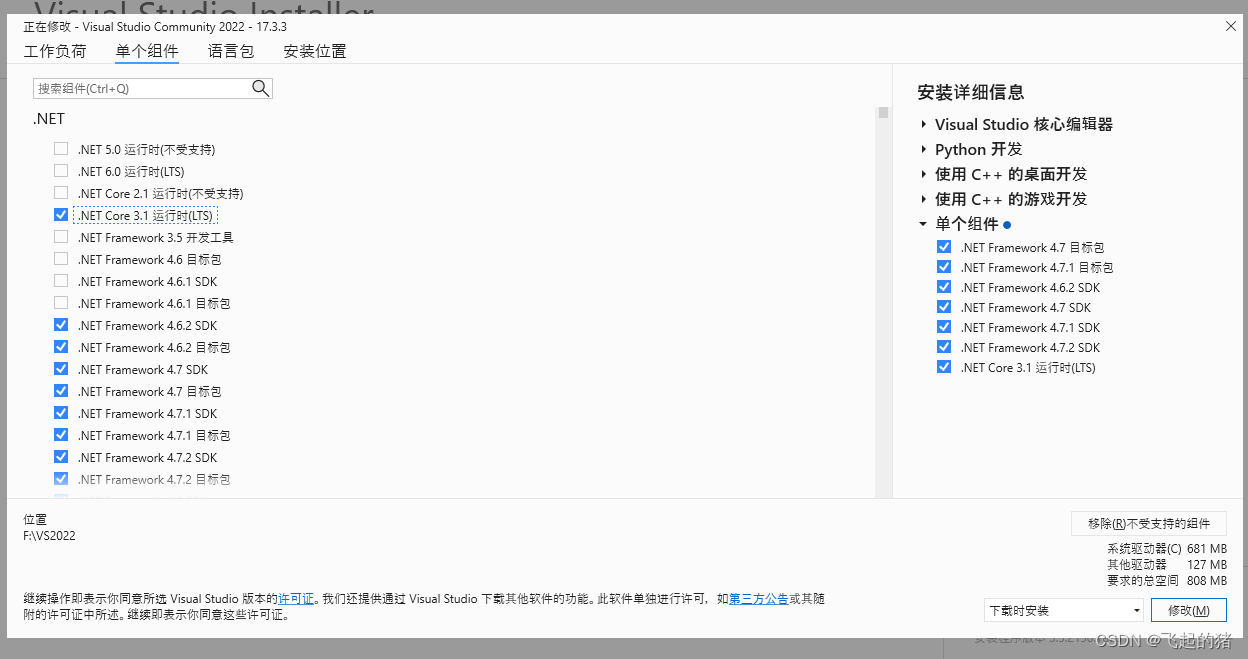The height and width of the screenshot is (659, 1248).
Task: Switch to the 安装位置 tab
Action: click(x=314, y=51)
